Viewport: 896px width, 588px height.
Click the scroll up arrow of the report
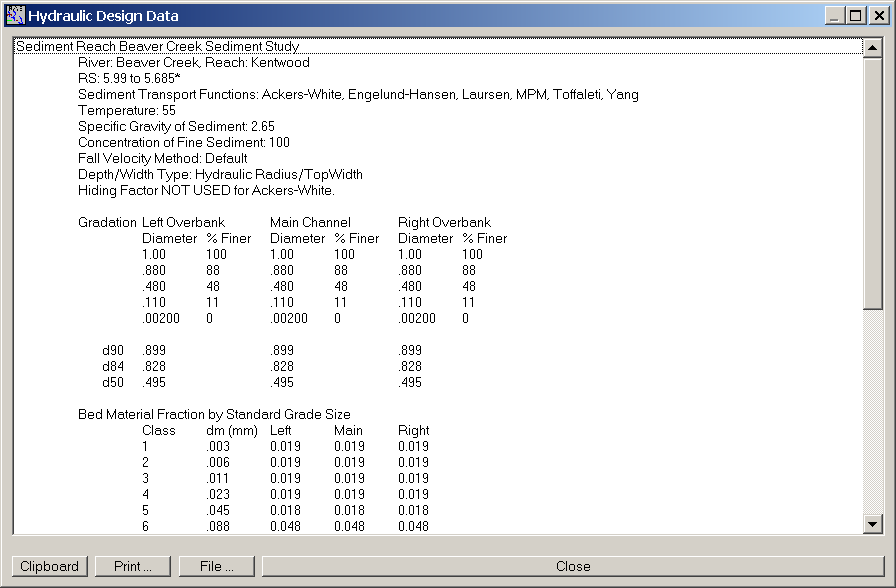[x=873, y=47]
